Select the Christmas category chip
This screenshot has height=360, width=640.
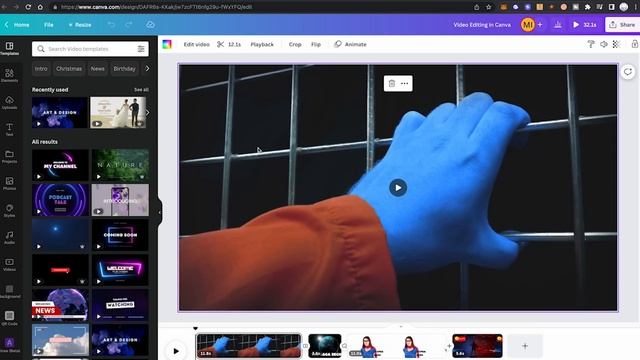click(69, 69)
